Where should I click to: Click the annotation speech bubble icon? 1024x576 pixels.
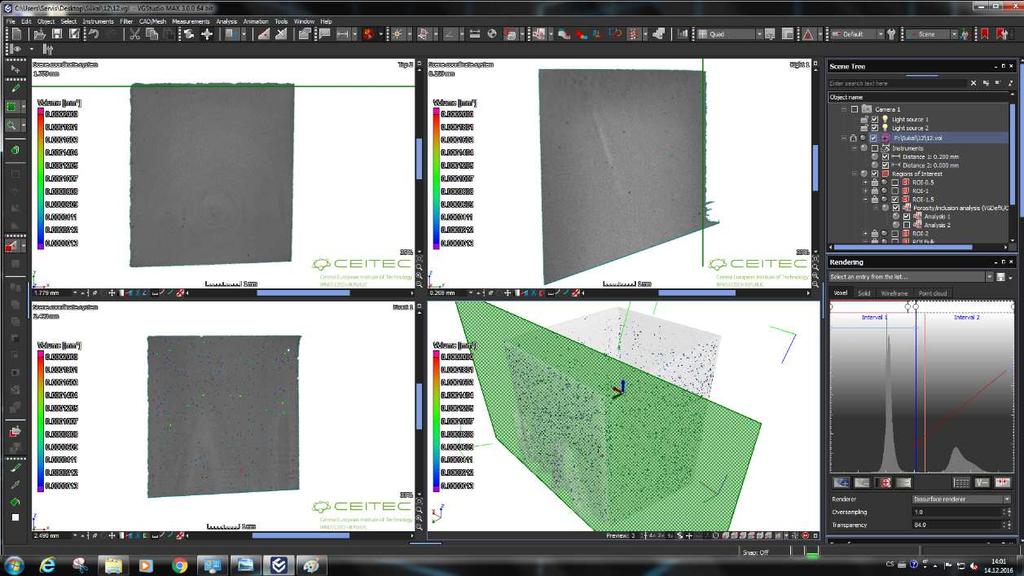coord(324,34)
